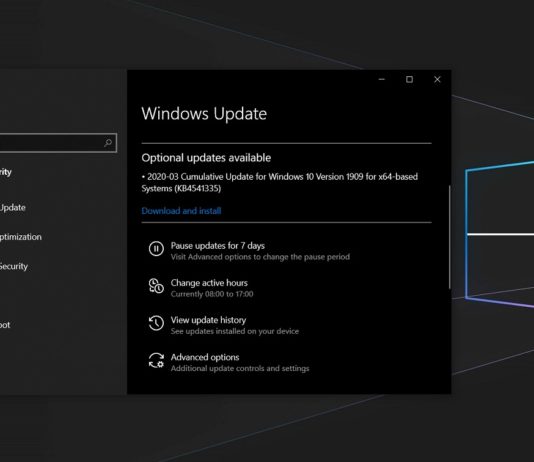534x462 pixels.
Task: Select the sidebar item ending in 'oot'
Action: [x=5, y=325]
